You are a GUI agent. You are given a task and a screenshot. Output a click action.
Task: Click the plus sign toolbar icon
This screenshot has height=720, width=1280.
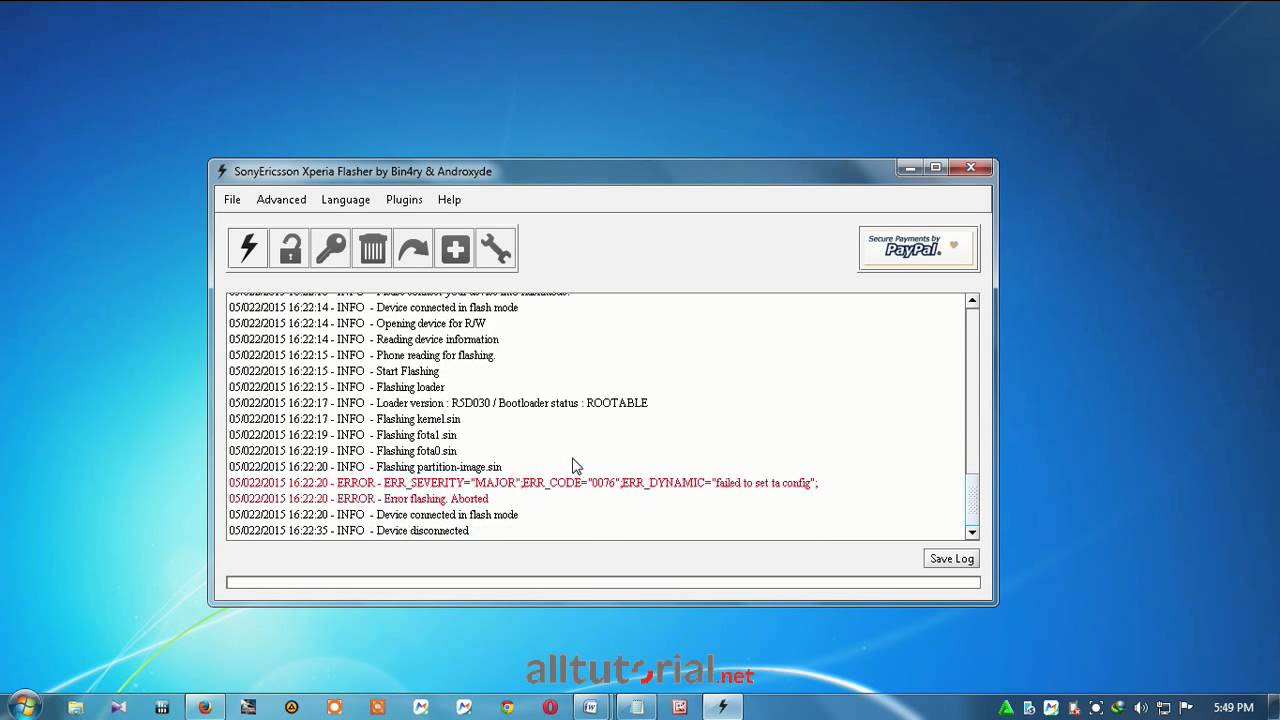[x=455, y=248]
